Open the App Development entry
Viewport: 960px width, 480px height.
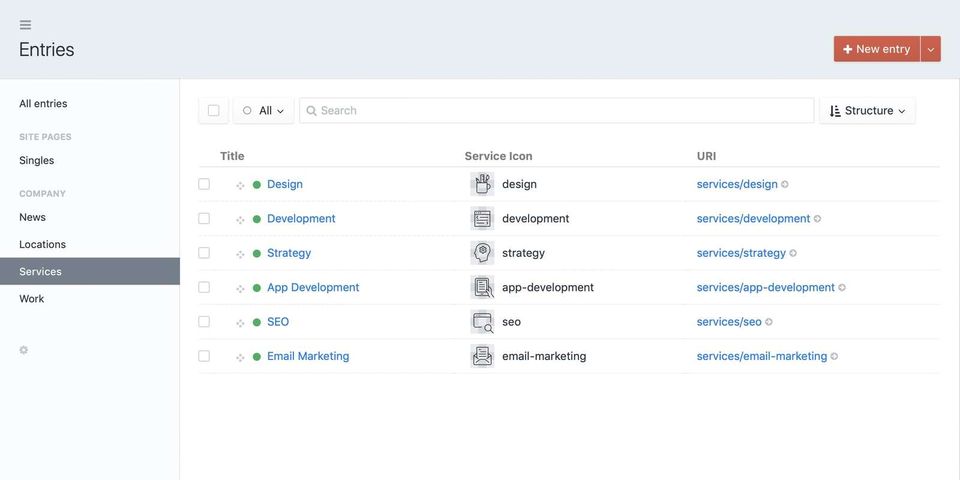click(x=313, y=287)
